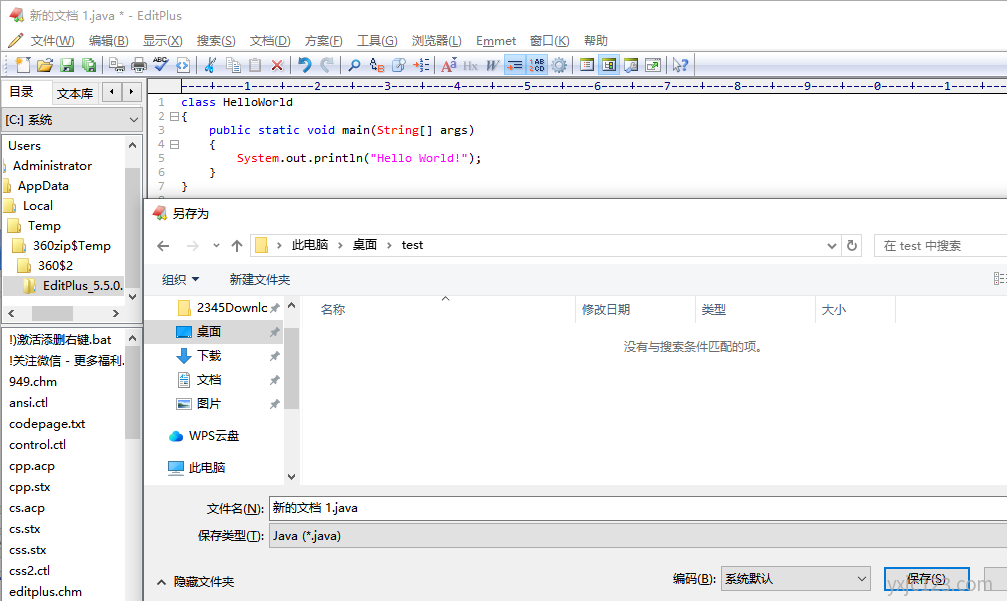
Task: Click the View in Browser icon
Action: pyautogui.click(x=183, y=65)
